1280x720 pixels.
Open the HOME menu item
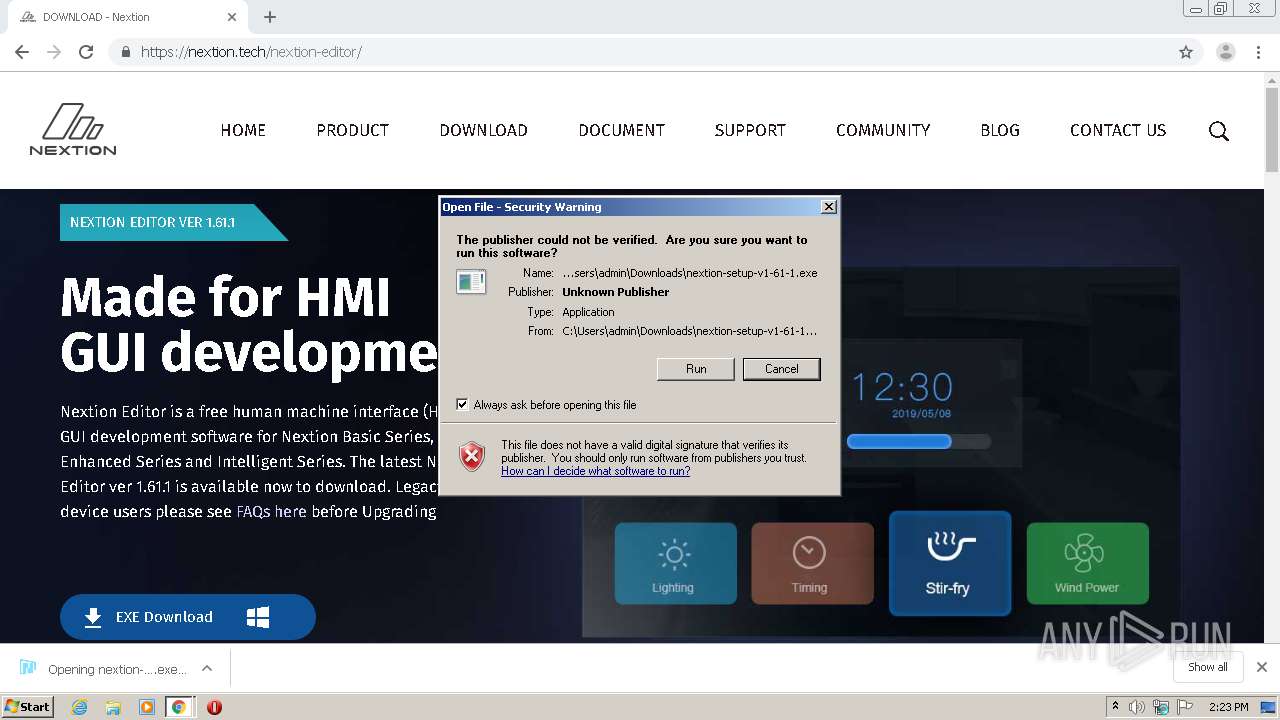[243, 130]
